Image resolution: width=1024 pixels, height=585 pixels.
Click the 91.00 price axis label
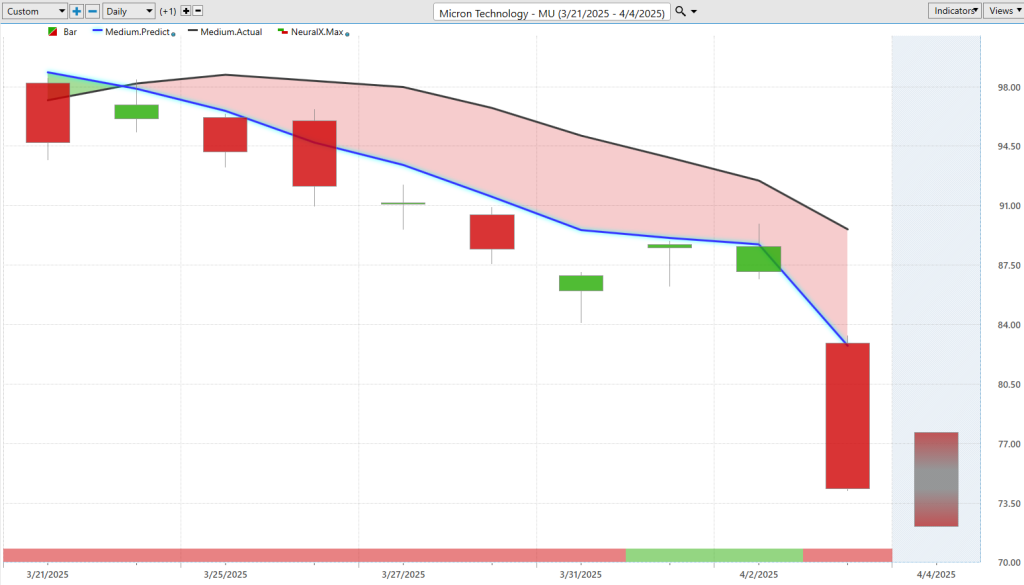1009,206
